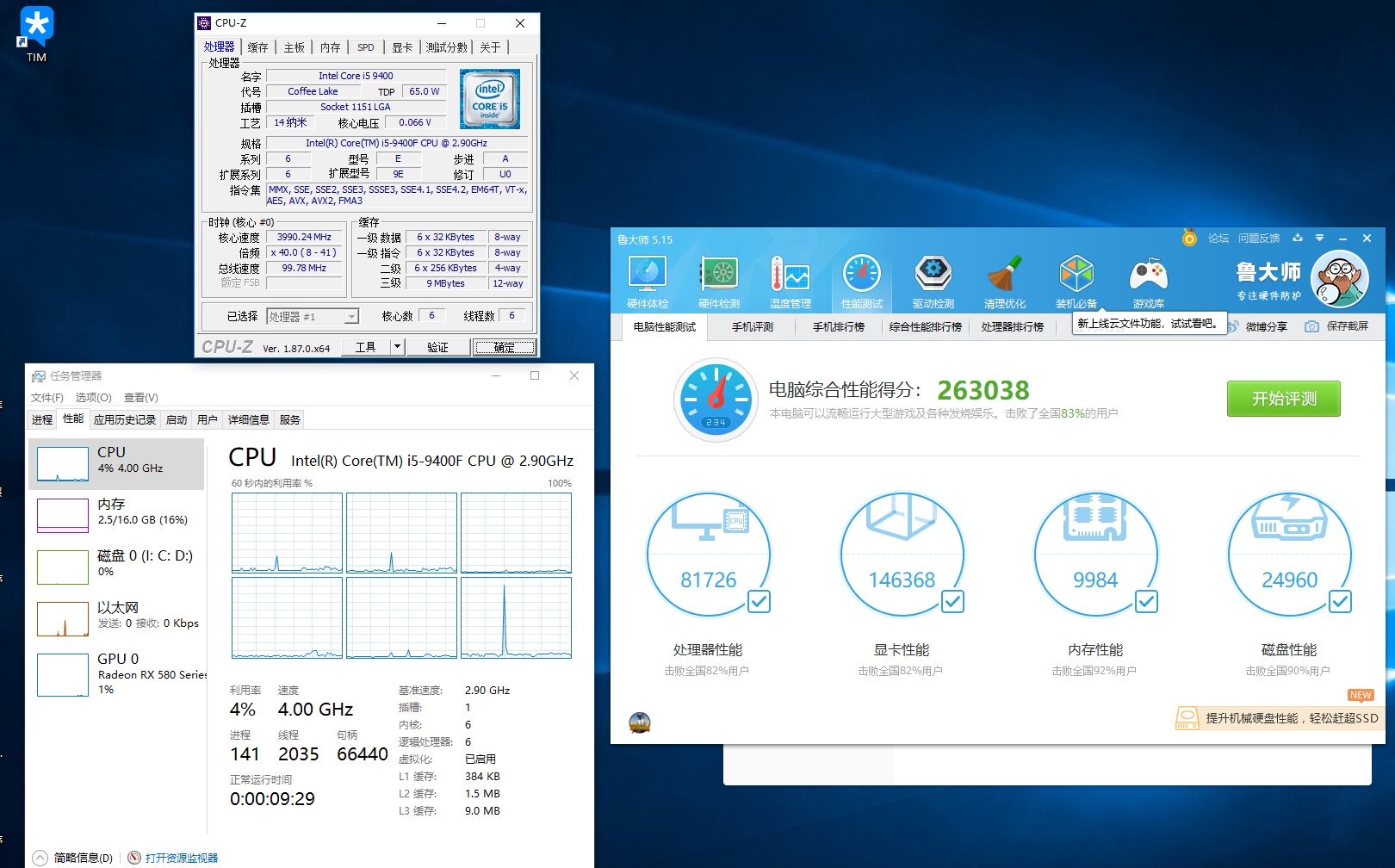Select 性能测试 performance test icon
Viewport: 1395px width, 868px height.
click(862, 282)
